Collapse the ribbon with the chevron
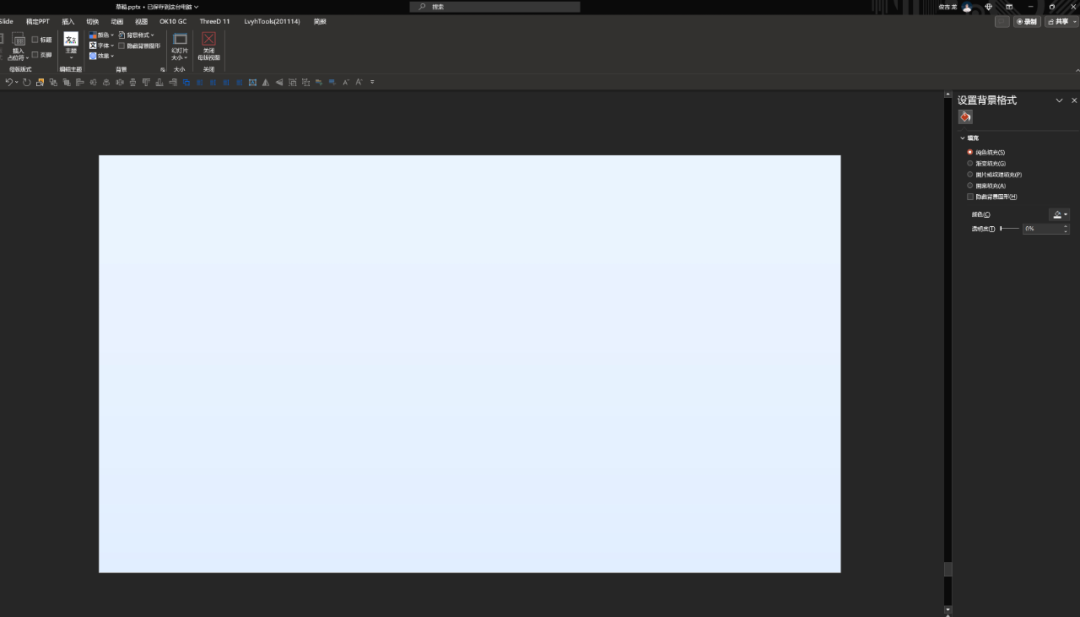This screenshot has height=617, width=1080. tap(1077, 70)
